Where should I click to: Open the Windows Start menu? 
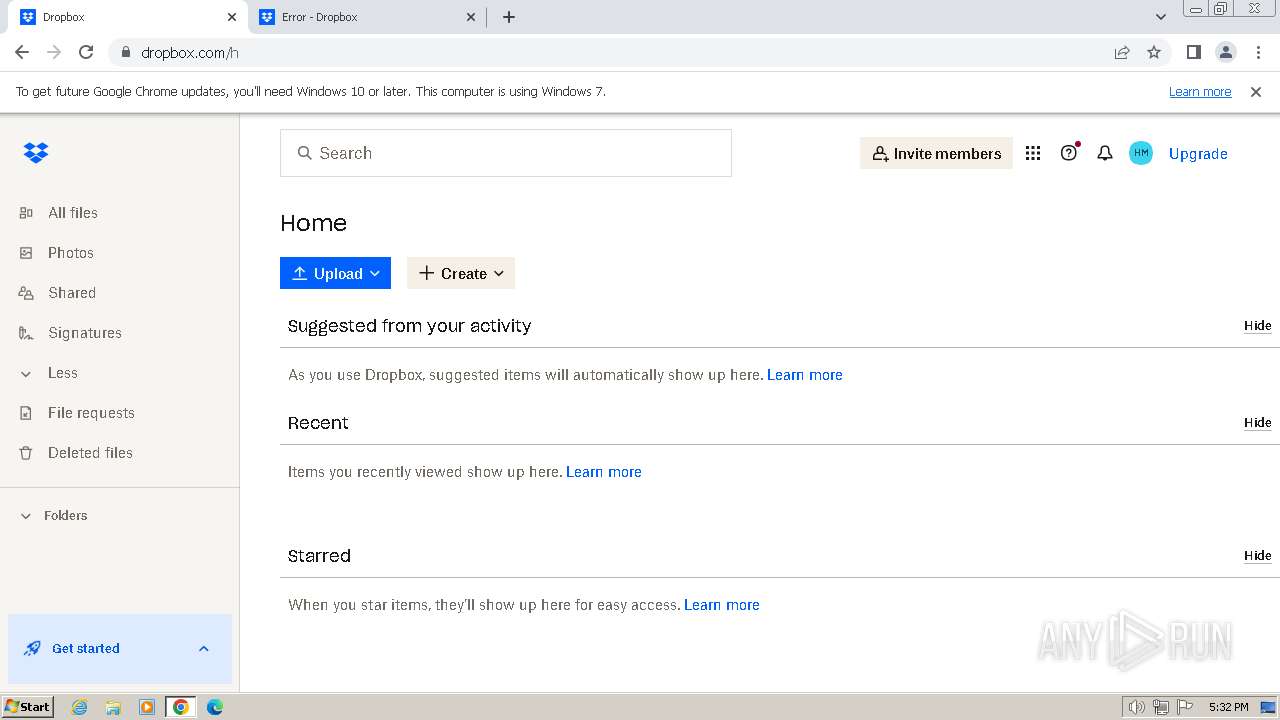(28, 707)
